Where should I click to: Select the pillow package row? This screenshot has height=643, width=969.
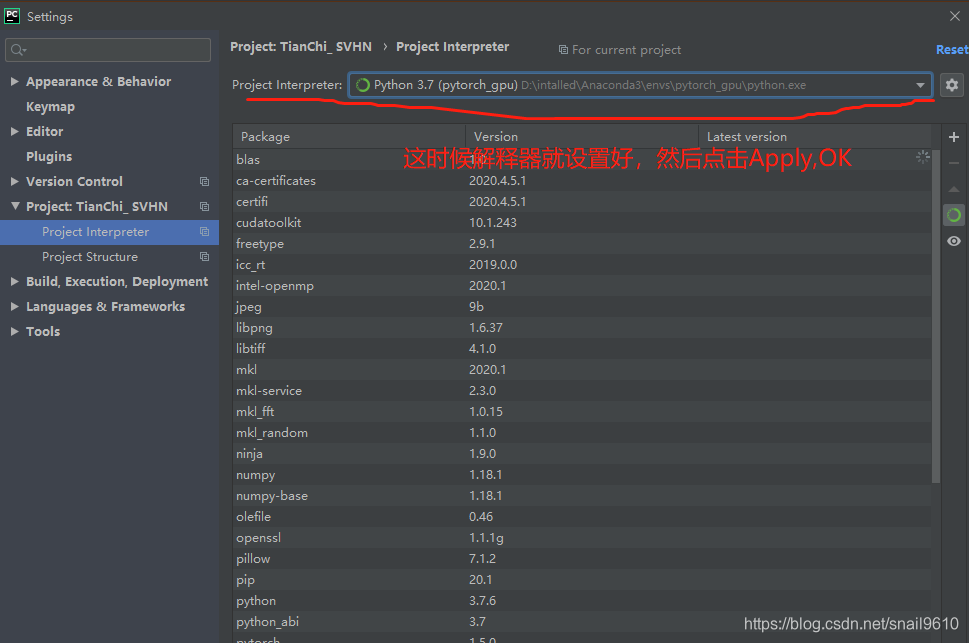coord(582,559)
